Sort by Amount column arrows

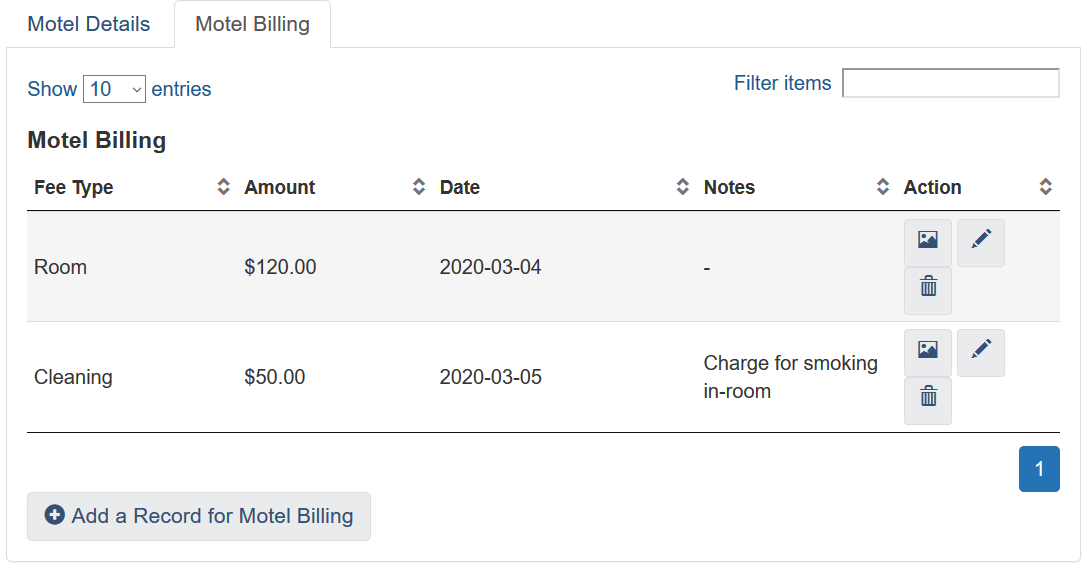pyautogui.click(x=419, y=187)
